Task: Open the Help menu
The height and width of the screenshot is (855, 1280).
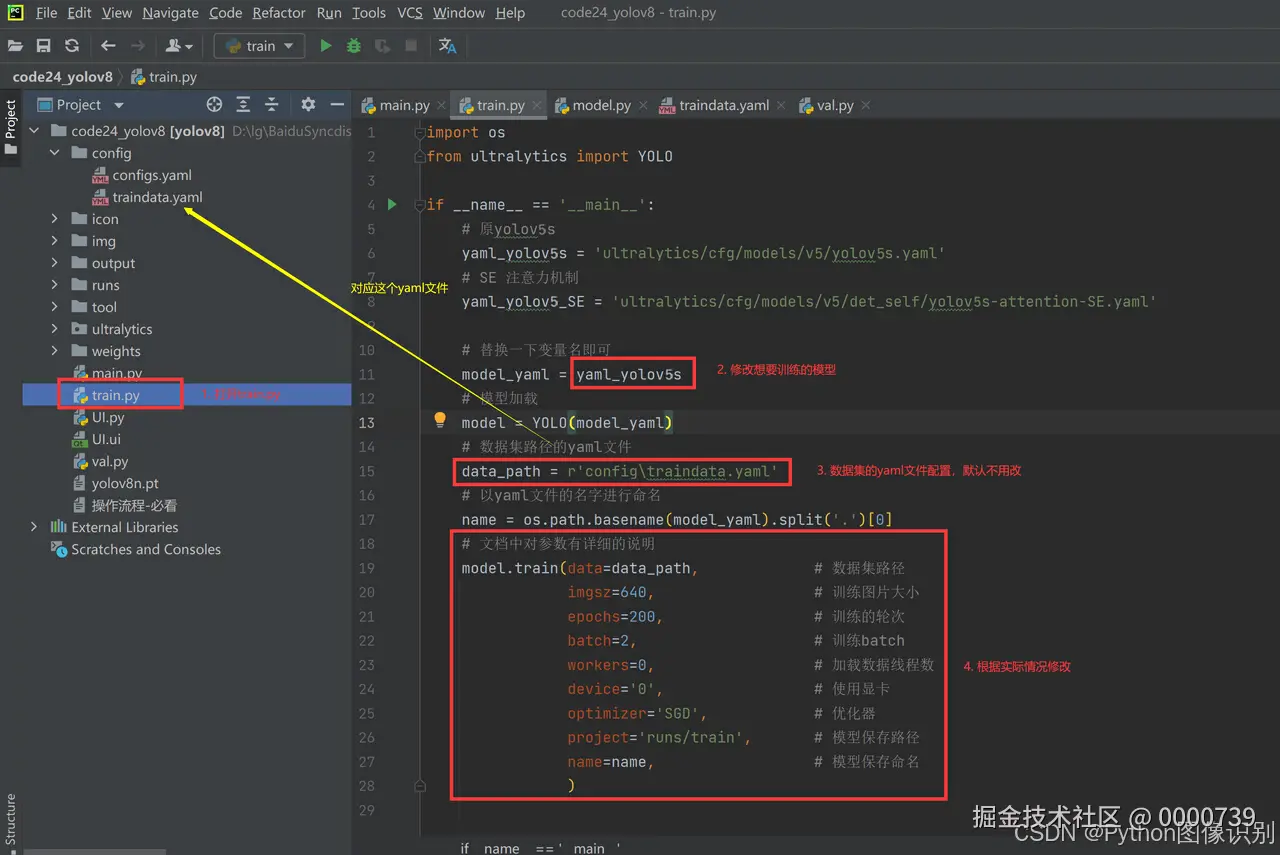Action: click(x=510, y=13)
